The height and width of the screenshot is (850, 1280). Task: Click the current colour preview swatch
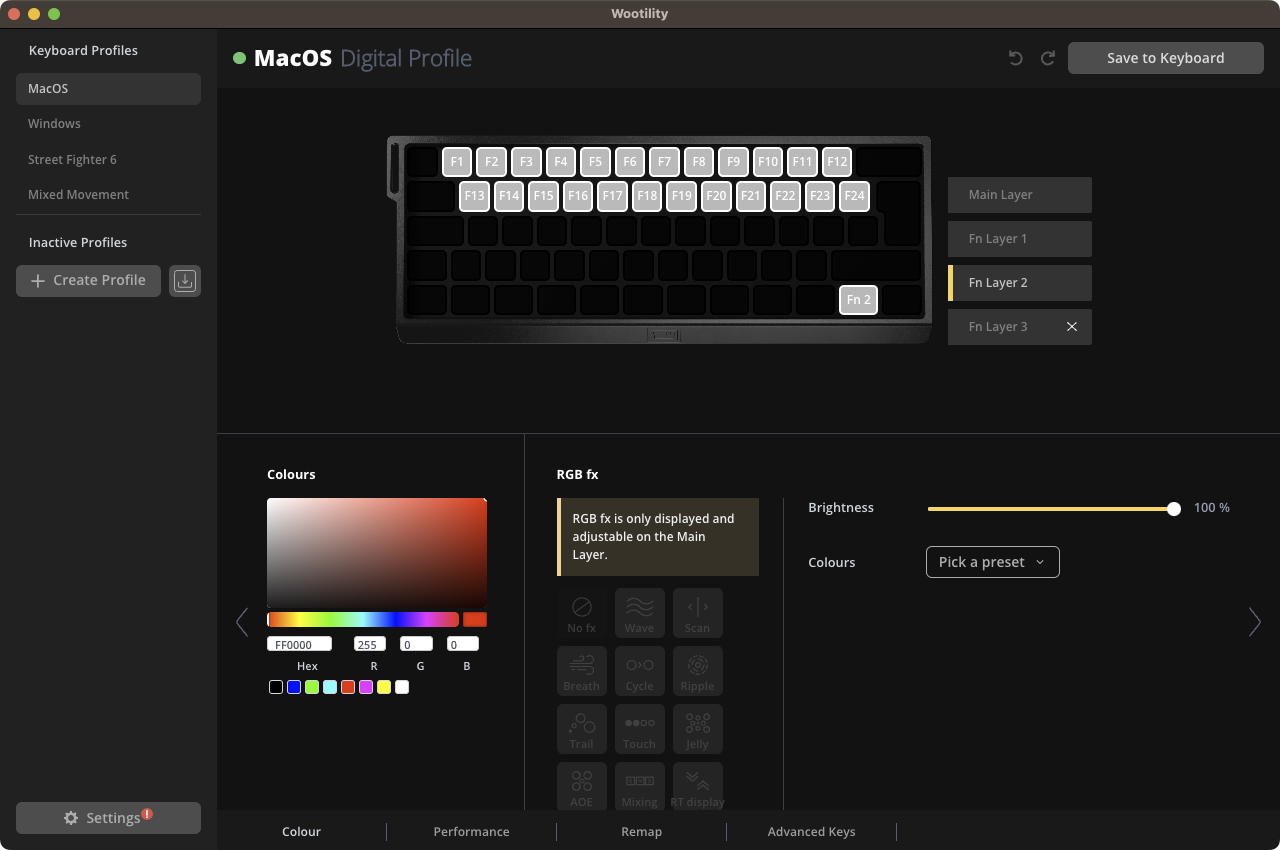[475, 620]
